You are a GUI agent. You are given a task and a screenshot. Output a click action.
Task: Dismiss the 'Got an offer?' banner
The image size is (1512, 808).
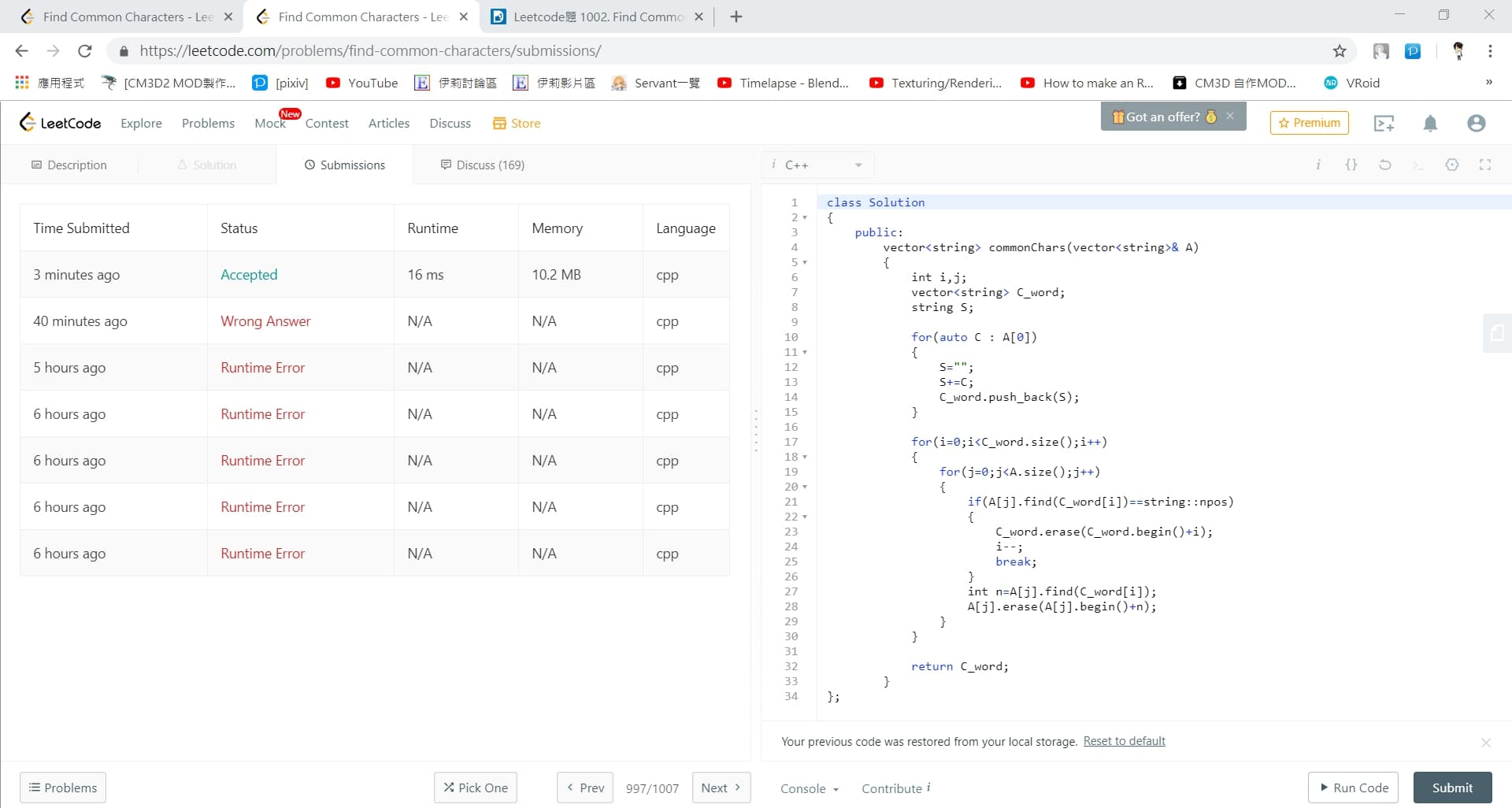pos(1229,116)
